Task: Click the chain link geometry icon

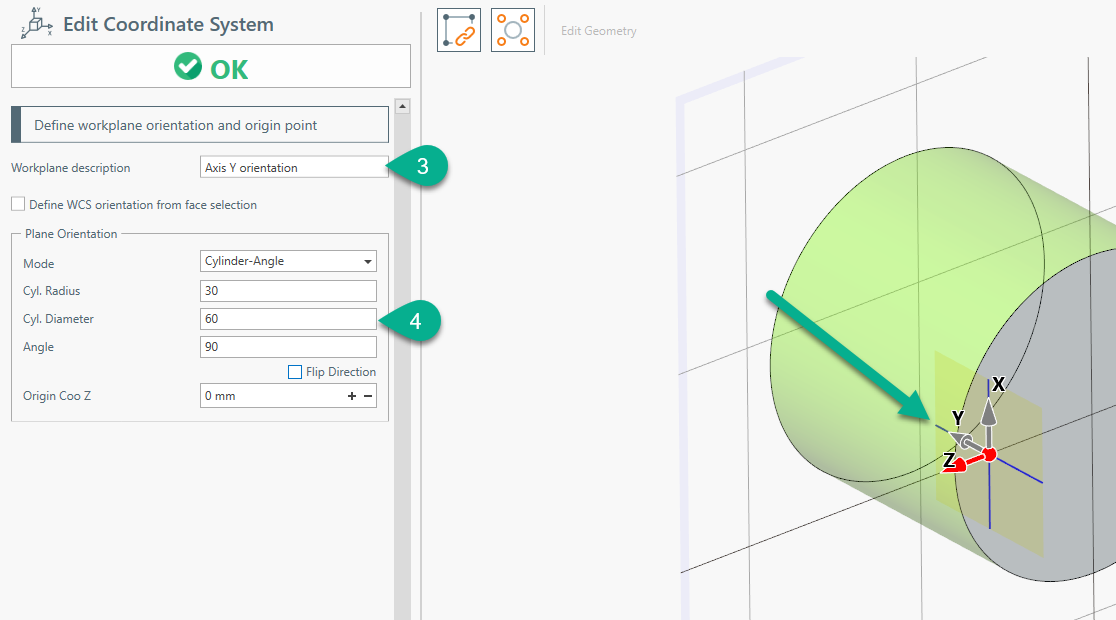Action: coord(459,30)
